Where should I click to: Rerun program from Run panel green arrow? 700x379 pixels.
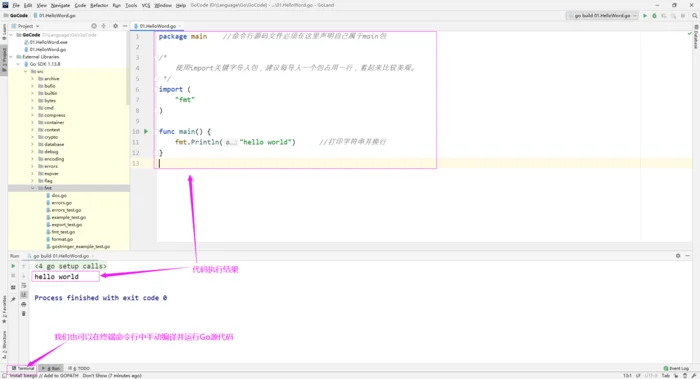point(13,266)
